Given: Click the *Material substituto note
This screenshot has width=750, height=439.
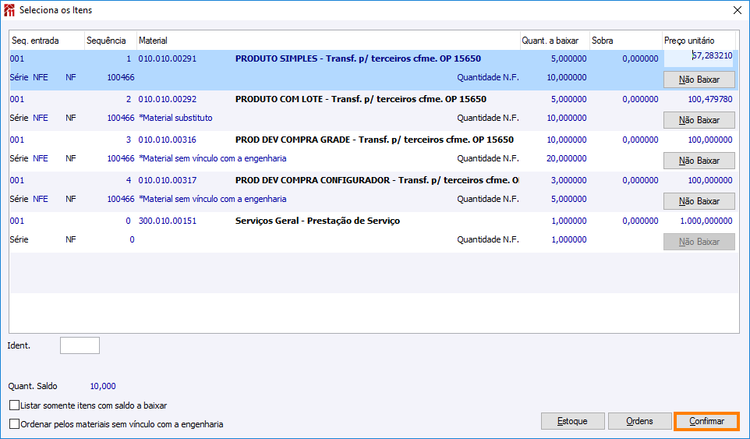Looking at the screenshot, I should (176, 118).
